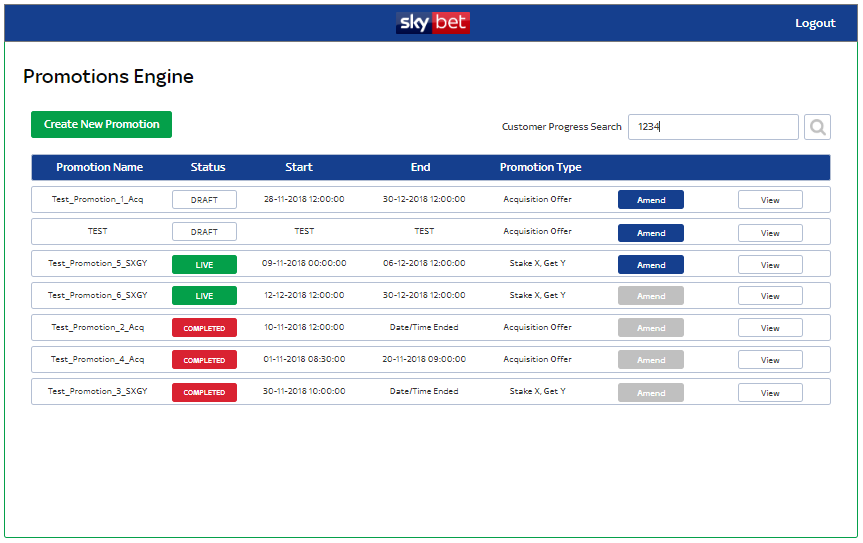Click start date 30-11-2018 10:00:00

304,391
